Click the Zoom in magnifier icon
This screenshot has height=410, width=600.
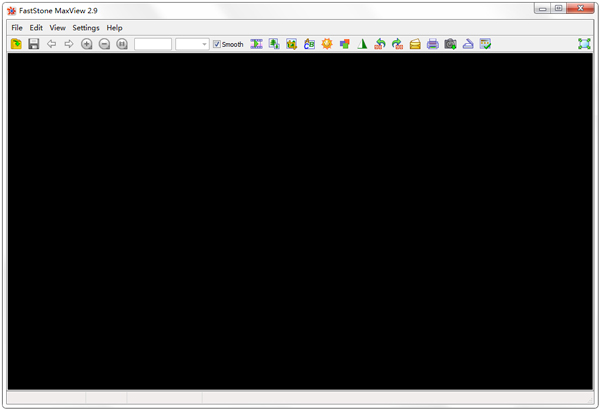click(x=87, y=44)
